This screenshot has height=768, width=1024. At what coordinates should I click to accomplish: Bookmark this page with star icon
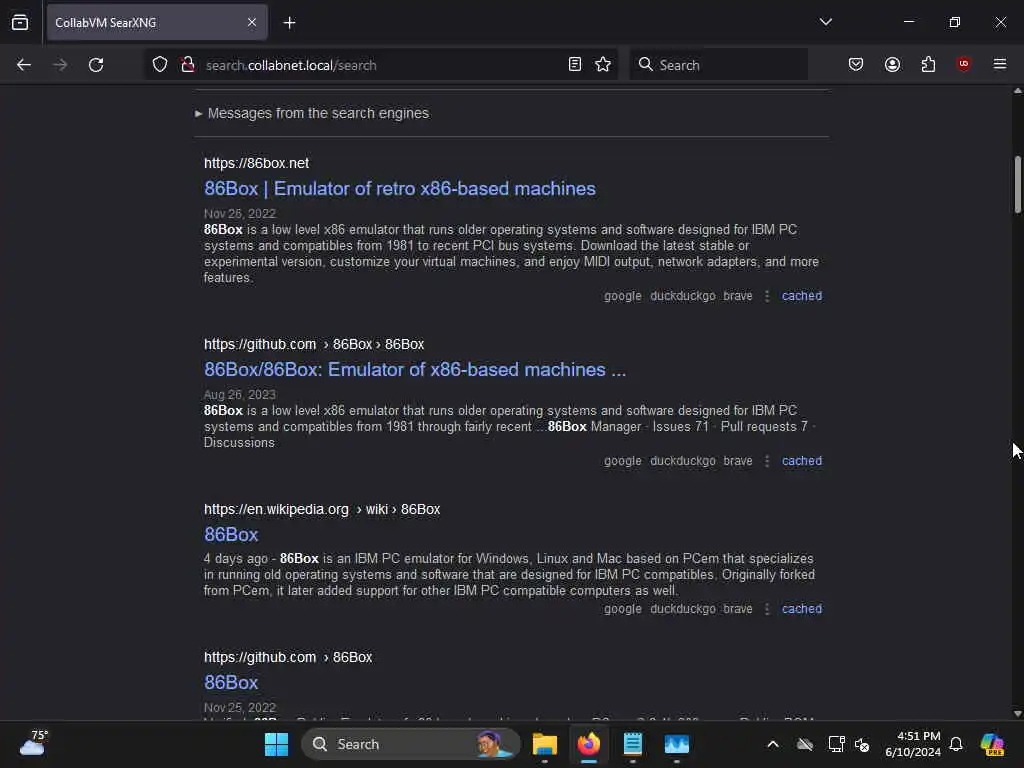pyautogui.click(x=603, y=64)
